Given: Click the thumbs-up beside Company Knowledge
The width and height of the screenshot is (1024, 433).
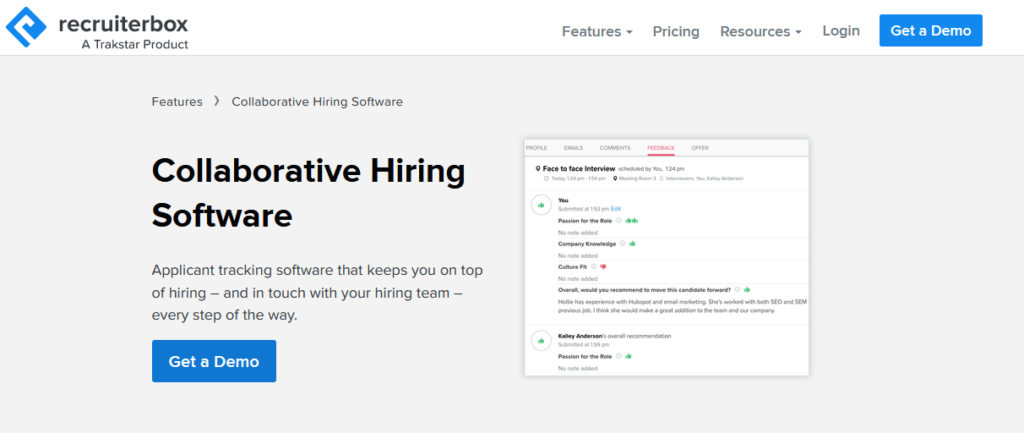Looking at the screenshot, I should [632, 244].
